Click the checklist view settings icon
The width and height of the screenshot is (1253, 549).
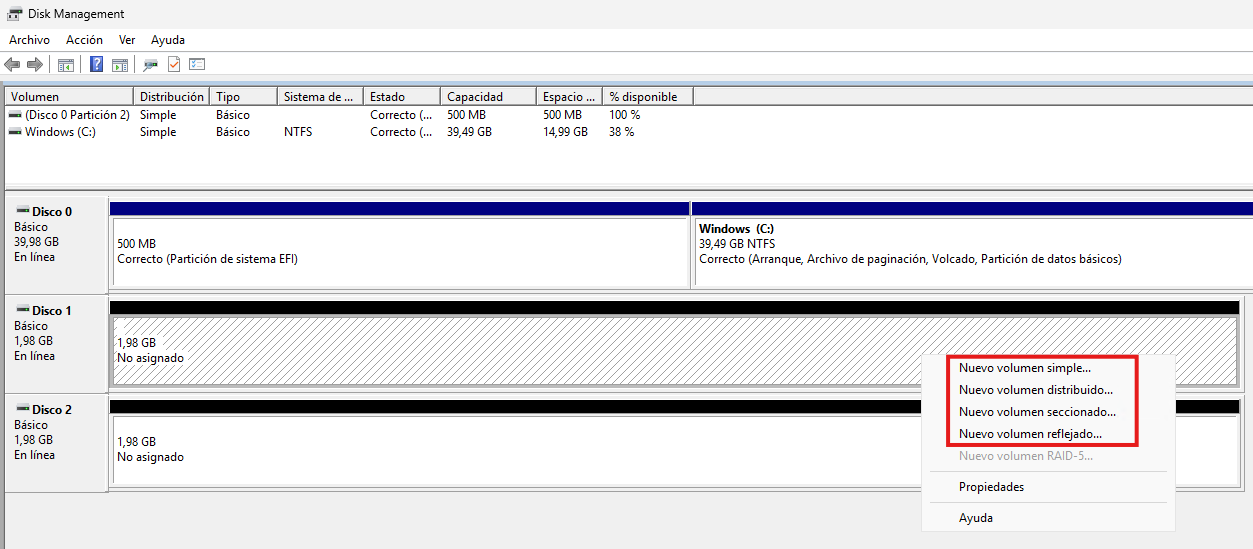(x=197, y=65)
